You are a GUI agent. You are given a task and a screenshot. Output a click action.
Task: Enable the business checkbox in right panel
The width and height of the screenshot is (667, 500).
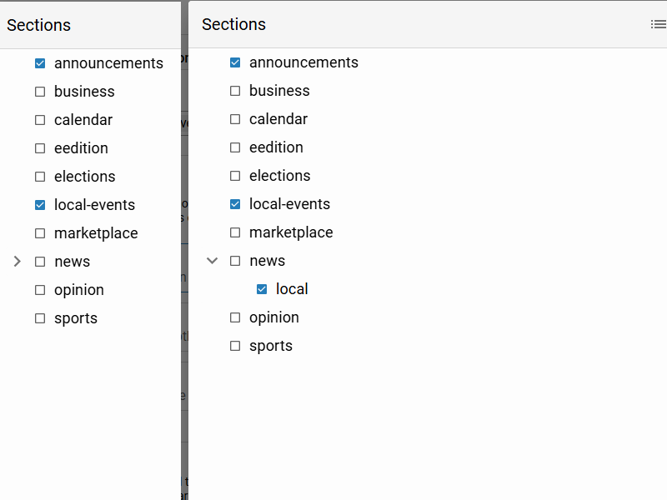pyautogui.click(x=235, y=91)
